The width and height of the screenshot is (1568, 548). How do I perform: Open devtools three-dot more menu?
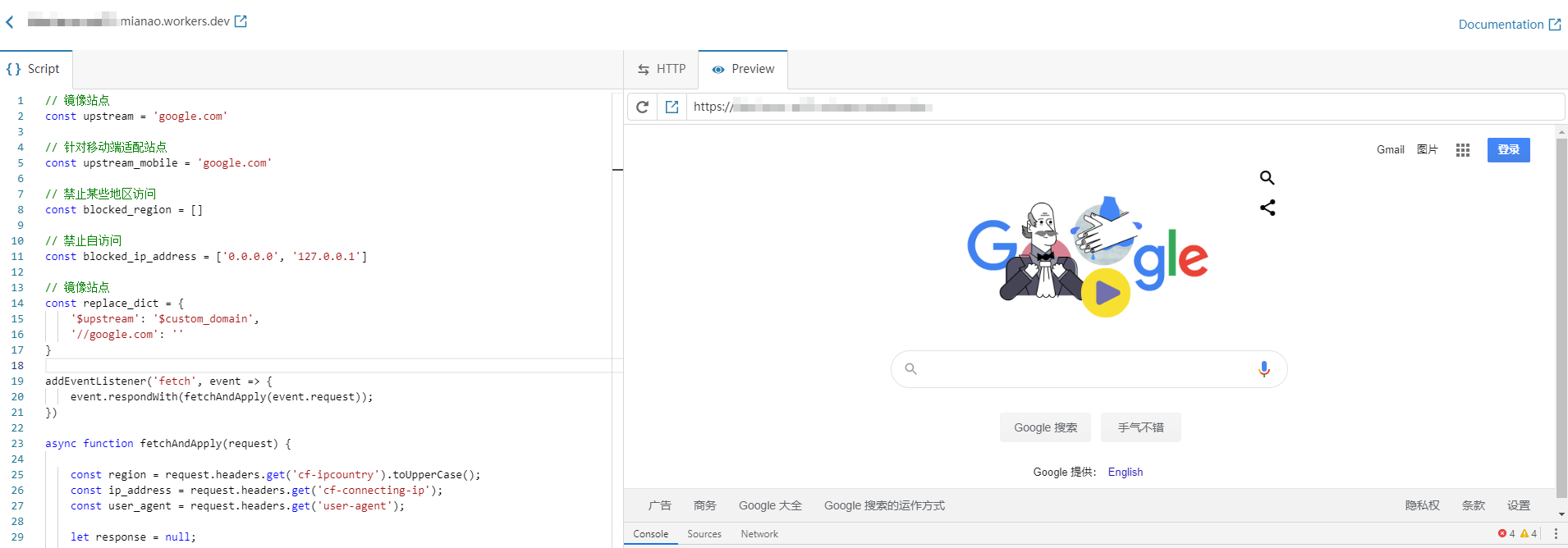point(1556,533)
